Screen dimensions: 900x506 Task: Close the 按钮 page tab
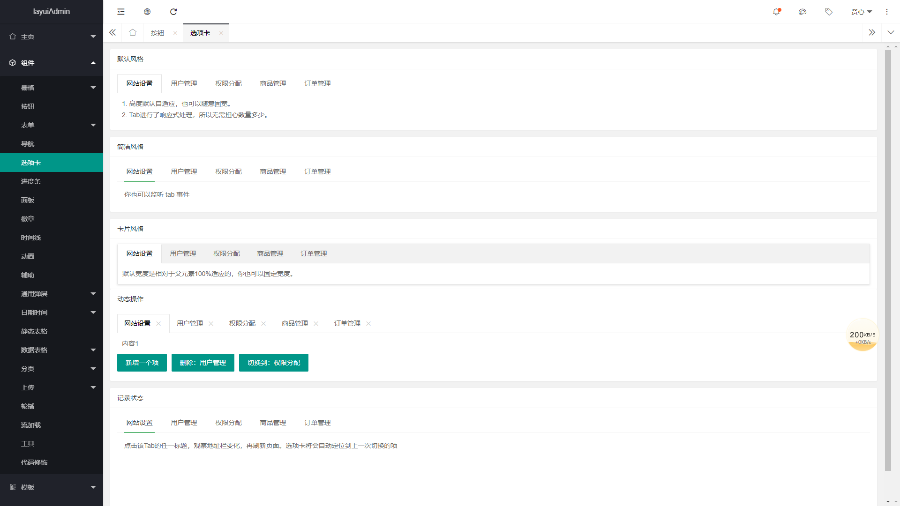(175, 33)
